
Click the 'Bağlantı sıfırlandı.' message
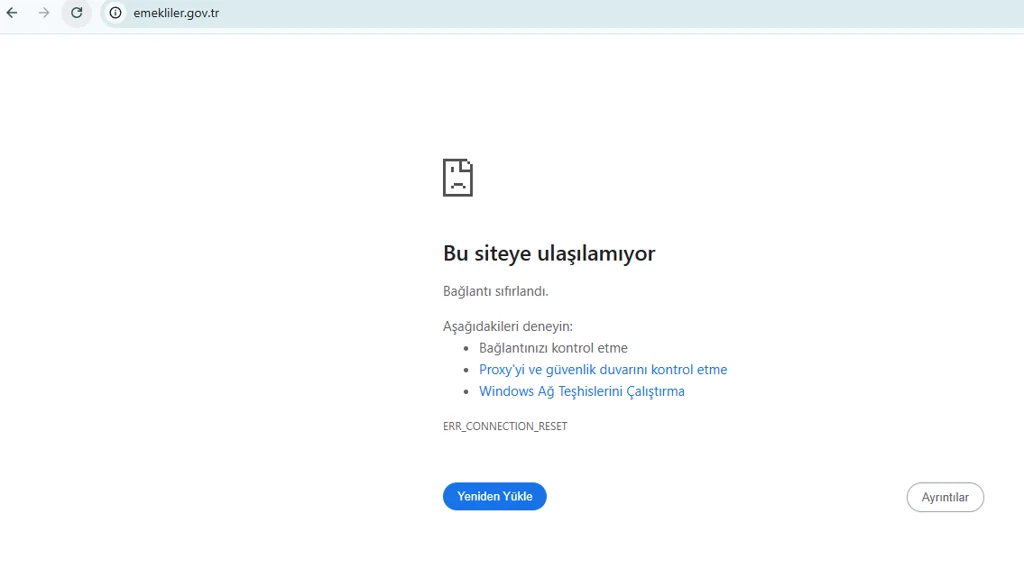[496, 291]
